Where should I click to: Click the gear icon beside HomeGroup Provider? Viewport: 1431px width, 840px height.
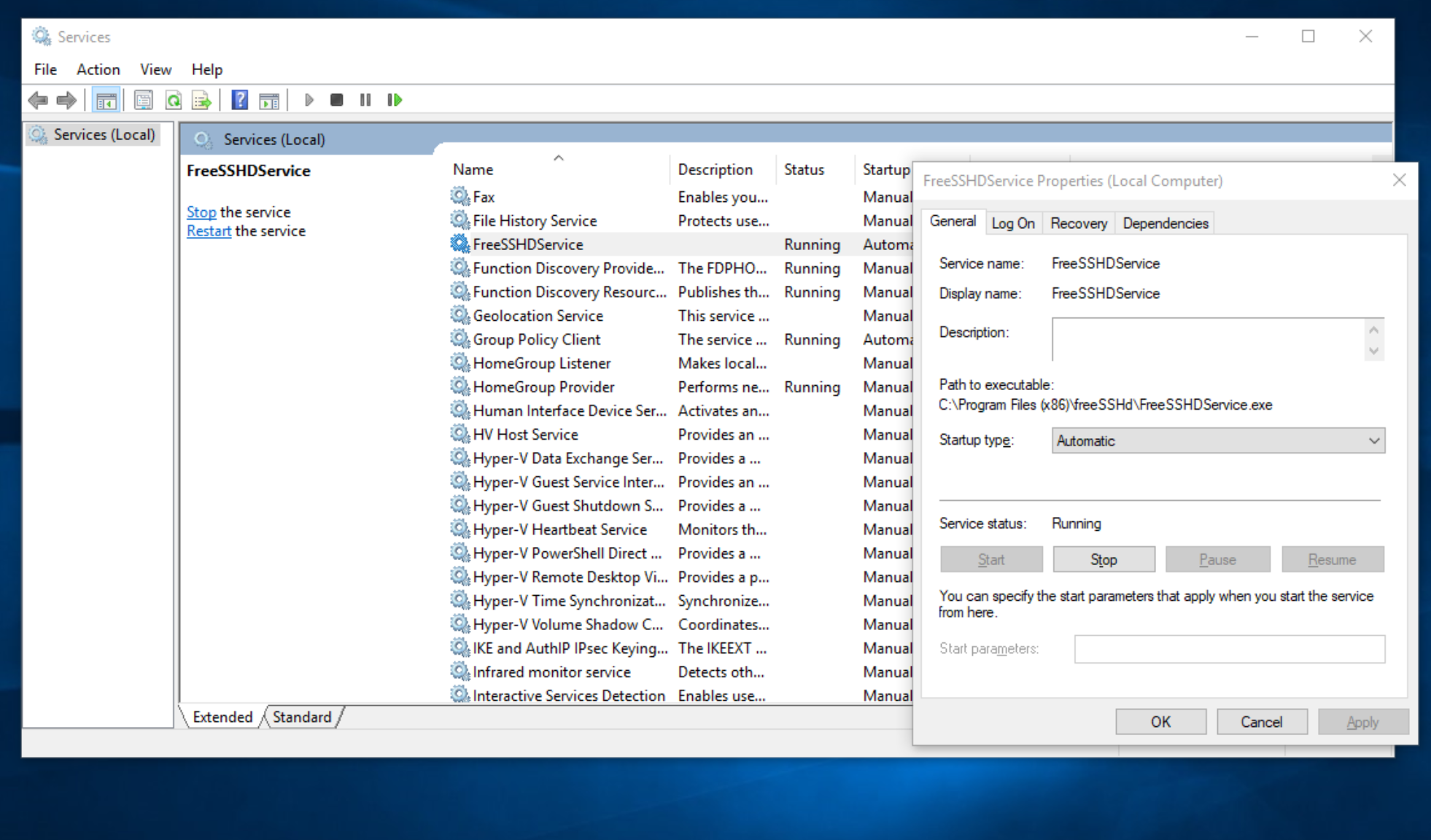coord(459,386)
